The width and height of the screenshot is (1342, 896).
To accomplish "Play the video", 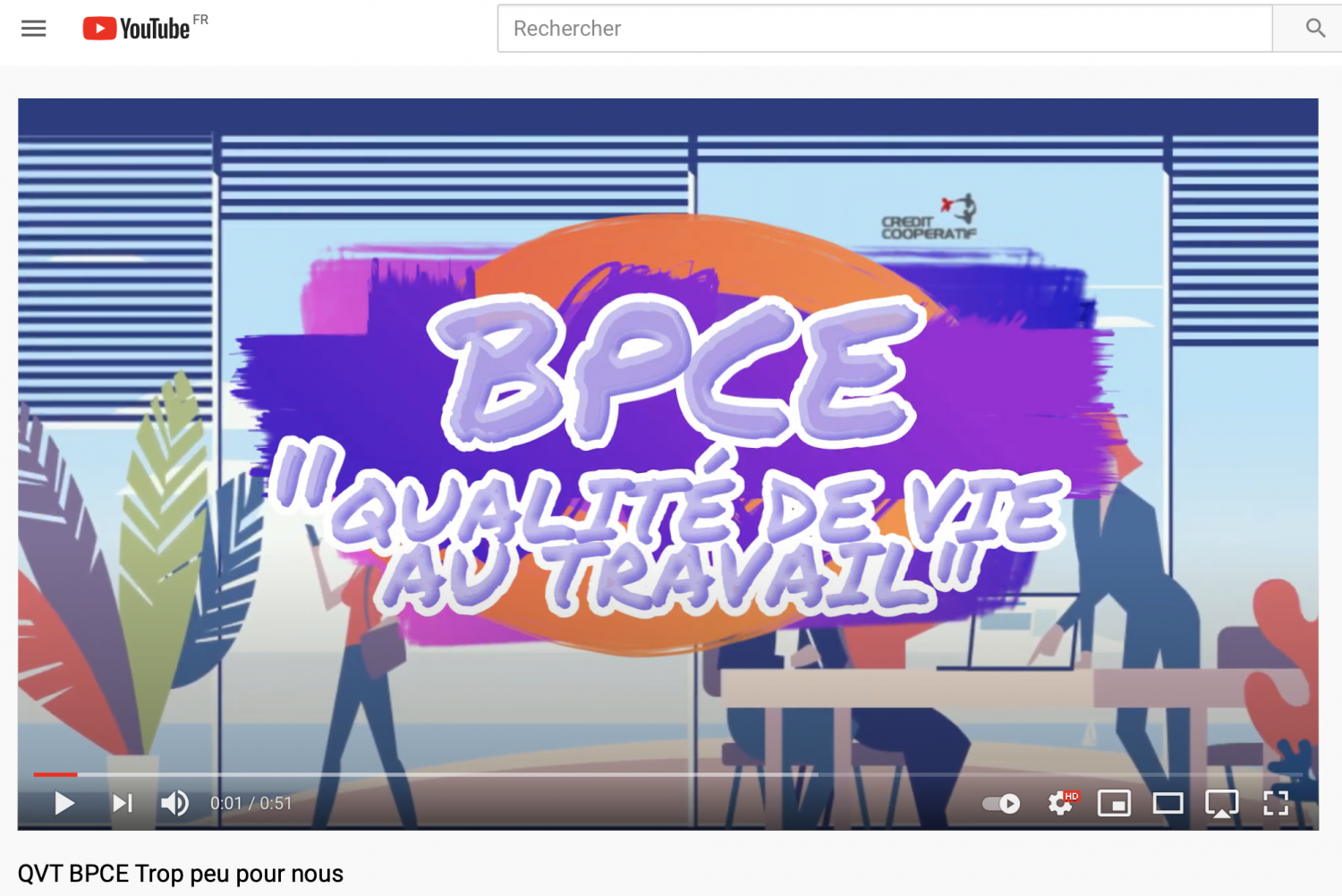I will click(x=64, y=803).
